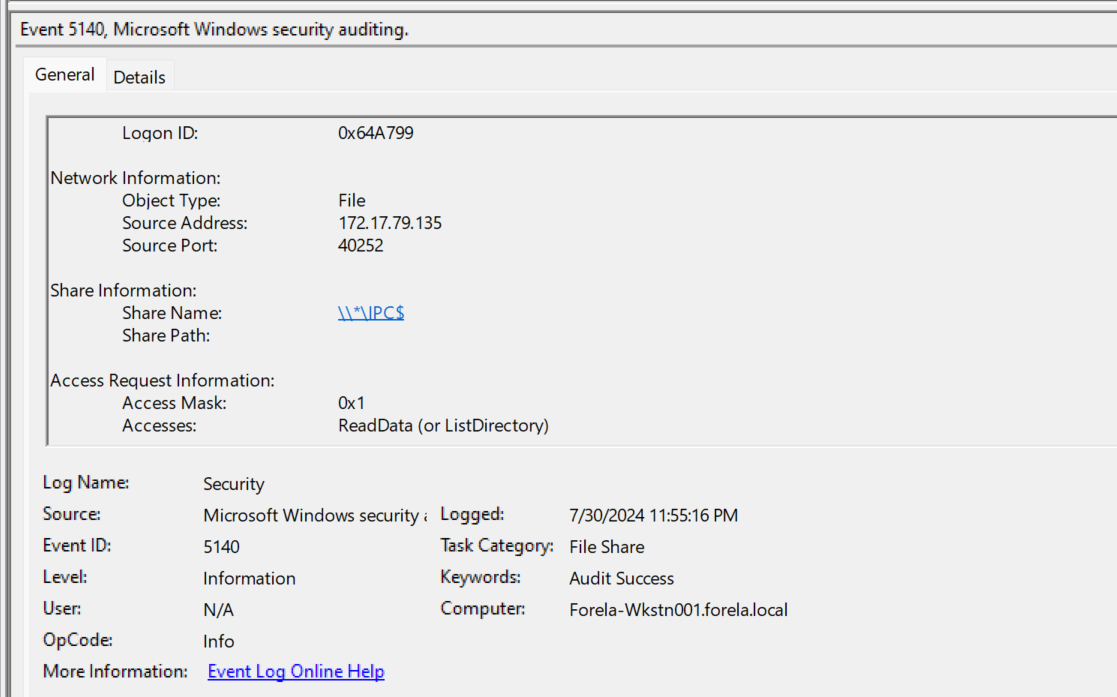
Task: Click the Keywords value Audit Success
Action: (x=621, y=578)
